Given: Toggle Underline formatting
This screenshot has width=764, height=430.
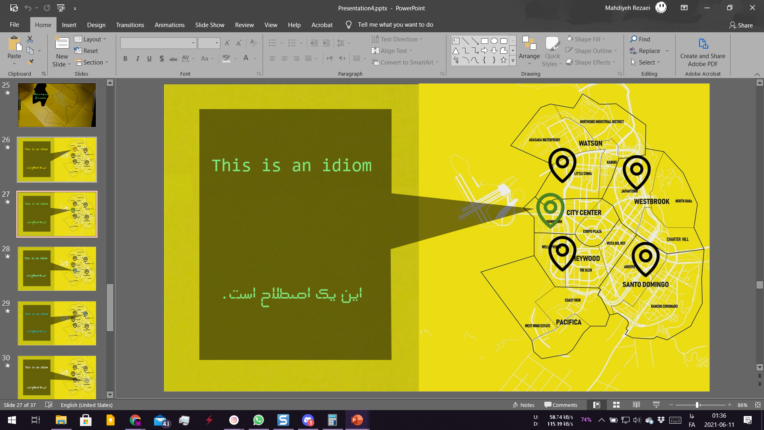Looking at the screenshot, I should 149,58.
